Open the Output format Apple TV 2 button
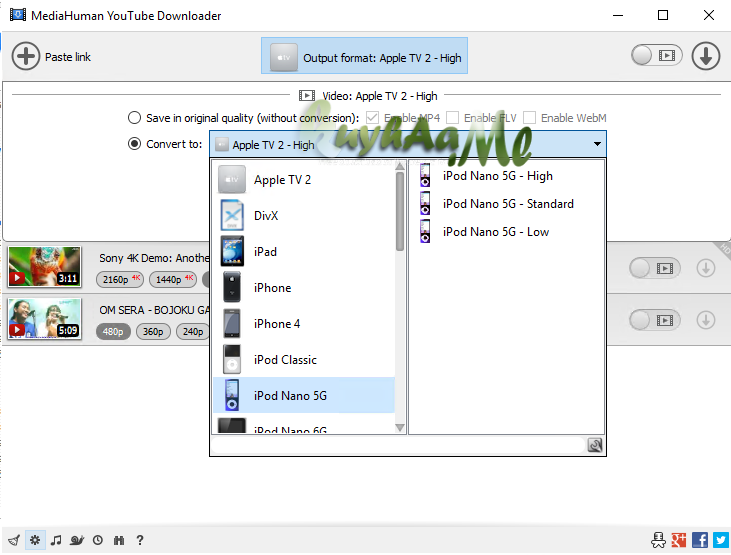 coord(364,56)
